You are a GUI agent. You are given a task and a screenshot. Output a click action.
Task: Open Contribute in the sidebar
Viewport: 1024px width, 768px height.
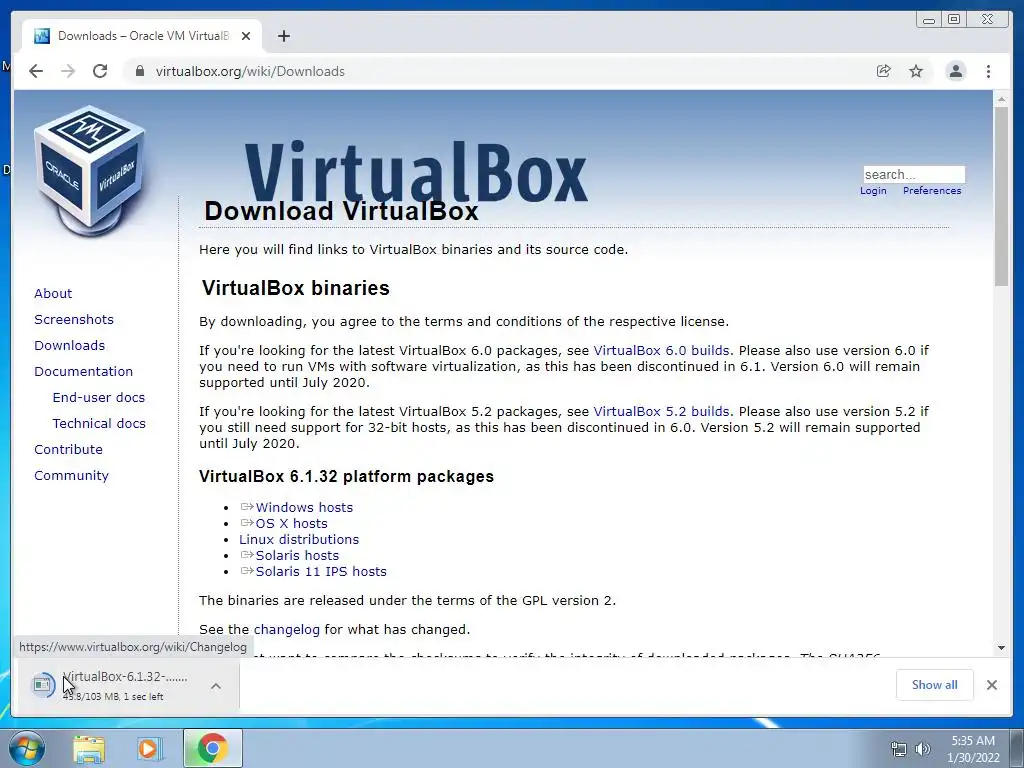point(69,450)
